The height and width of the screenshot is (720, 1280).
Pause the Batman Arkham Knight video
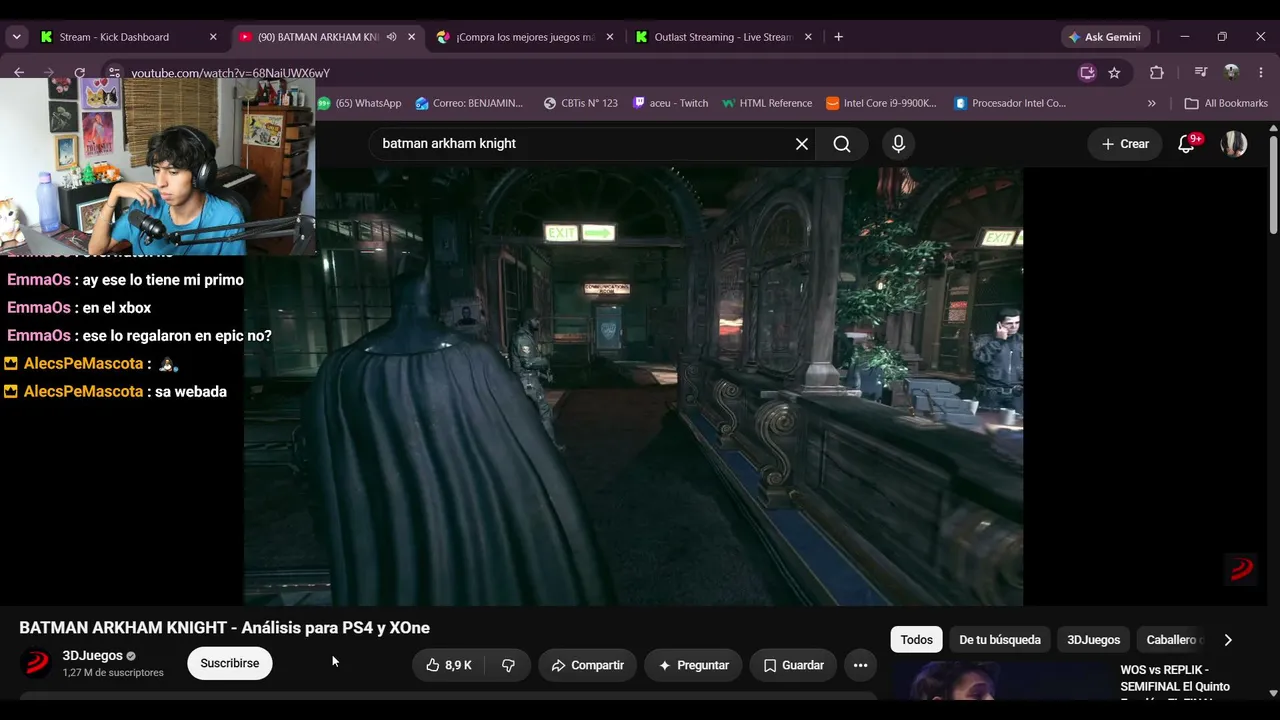click(633, 386)
